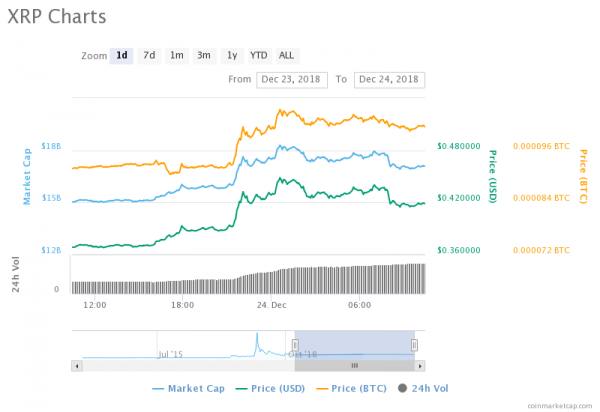Toggle Market Cap series in legend
The width and height of the screenshot is (600, 412).
pyautogui.click(x=188, y=389)
